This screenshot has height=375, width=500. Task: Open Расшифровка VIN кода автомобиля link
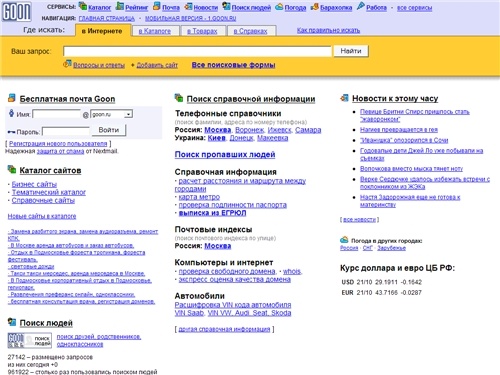[233, 305]
